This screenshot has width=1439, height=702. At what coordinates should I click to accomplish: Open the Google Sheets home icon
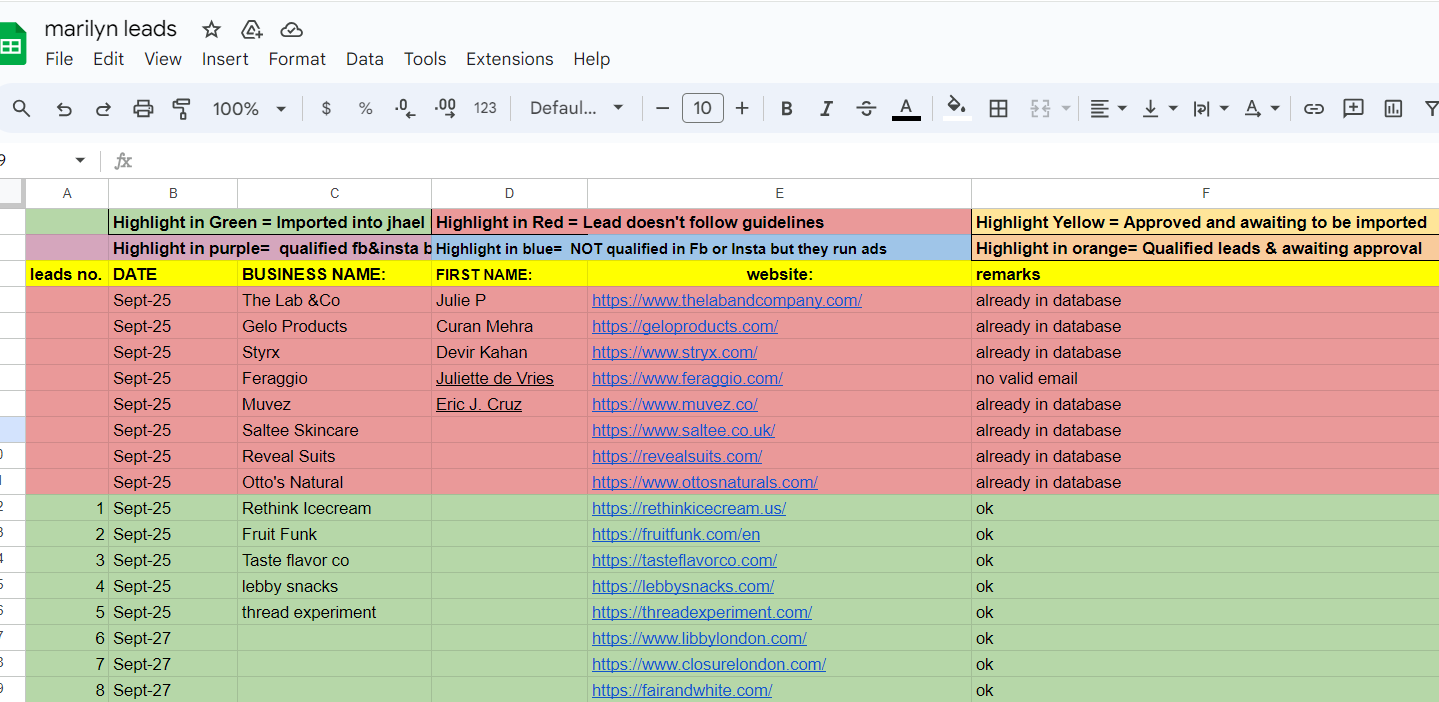click(12, 45)
